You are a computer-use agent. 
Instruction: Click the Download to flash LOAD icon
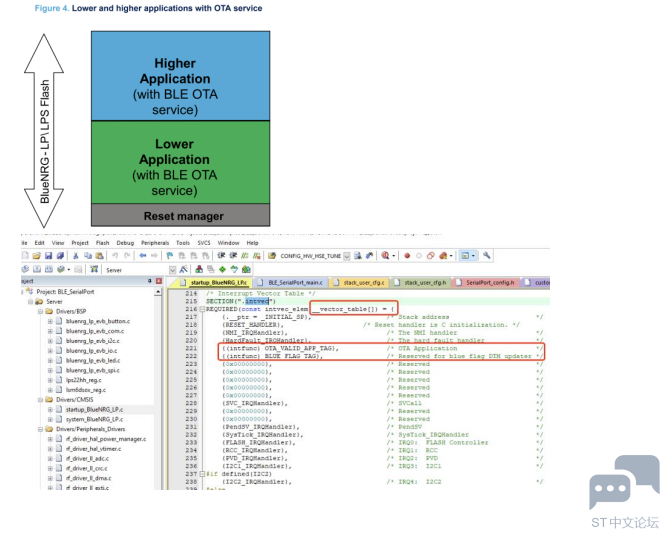(94, 269)
